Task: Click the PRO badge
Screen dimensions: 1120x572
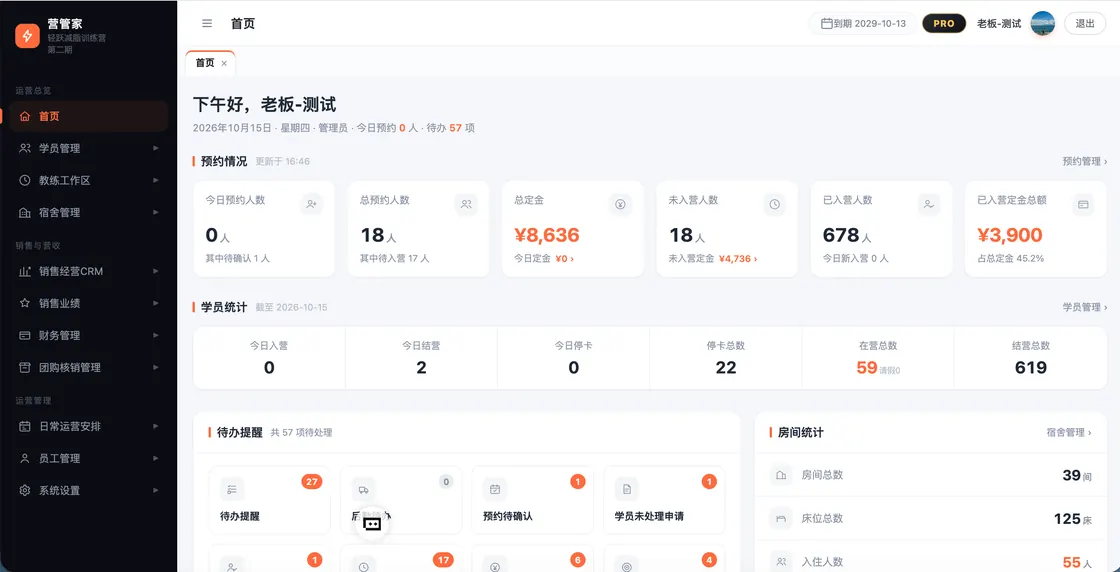Action: pos(944,24)
